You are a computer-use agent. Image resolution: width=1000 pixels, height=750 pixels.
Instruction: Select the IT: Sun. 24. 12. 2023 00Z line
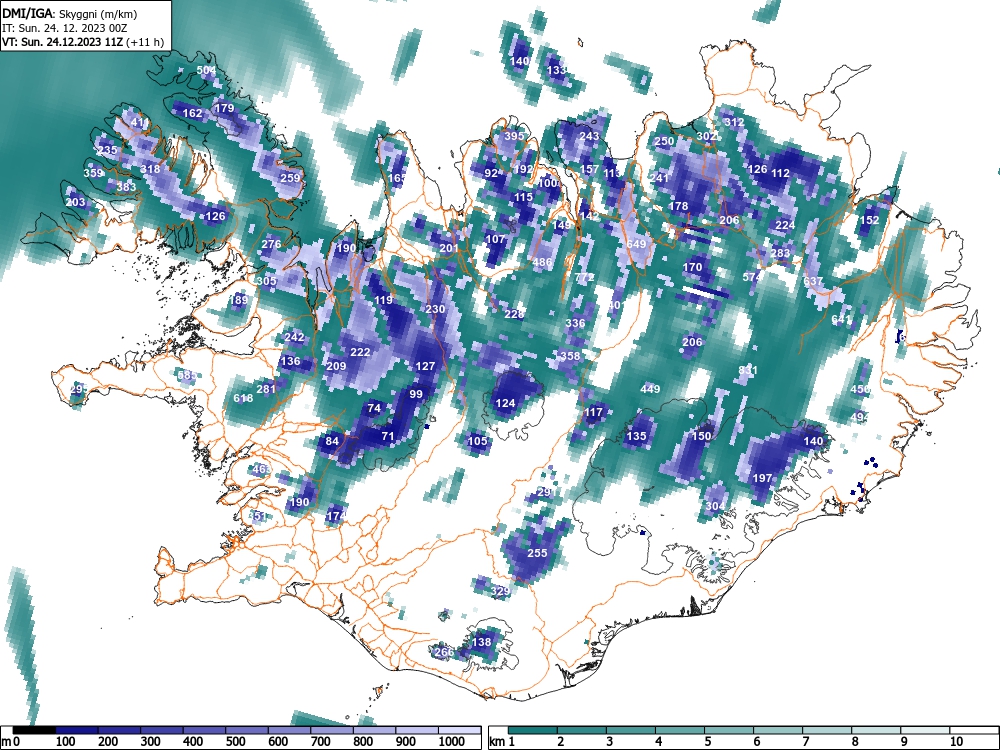65,28
